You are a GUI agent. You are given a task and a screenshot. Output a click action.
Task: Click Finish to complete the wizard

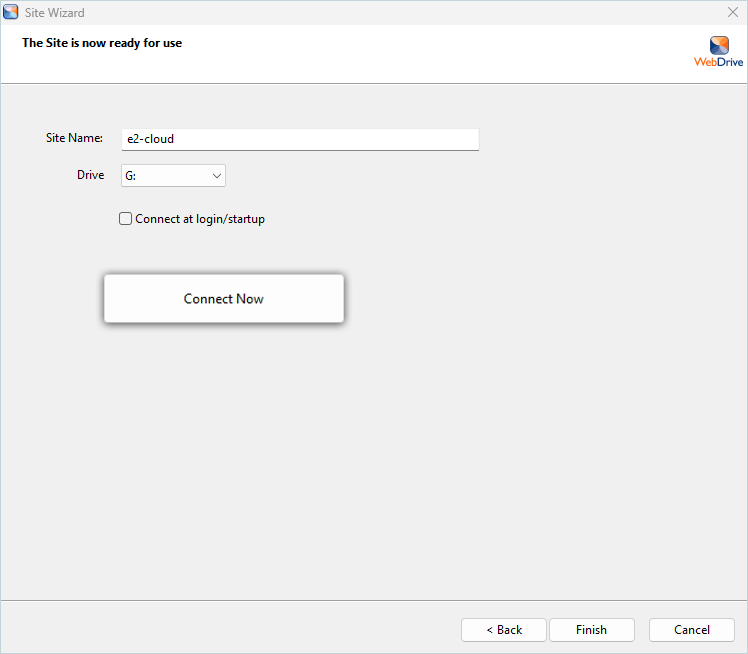[591, 630]
